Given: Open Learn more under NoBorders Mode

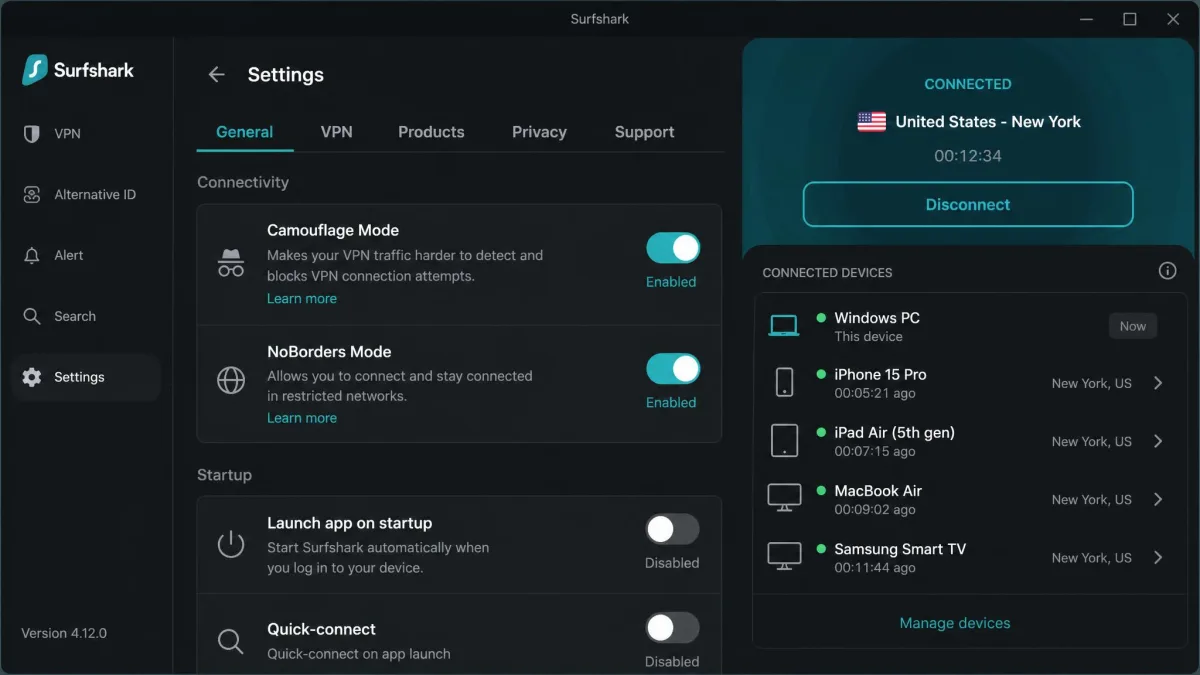Looking at the screenshot, I should [x=302, y=418].
